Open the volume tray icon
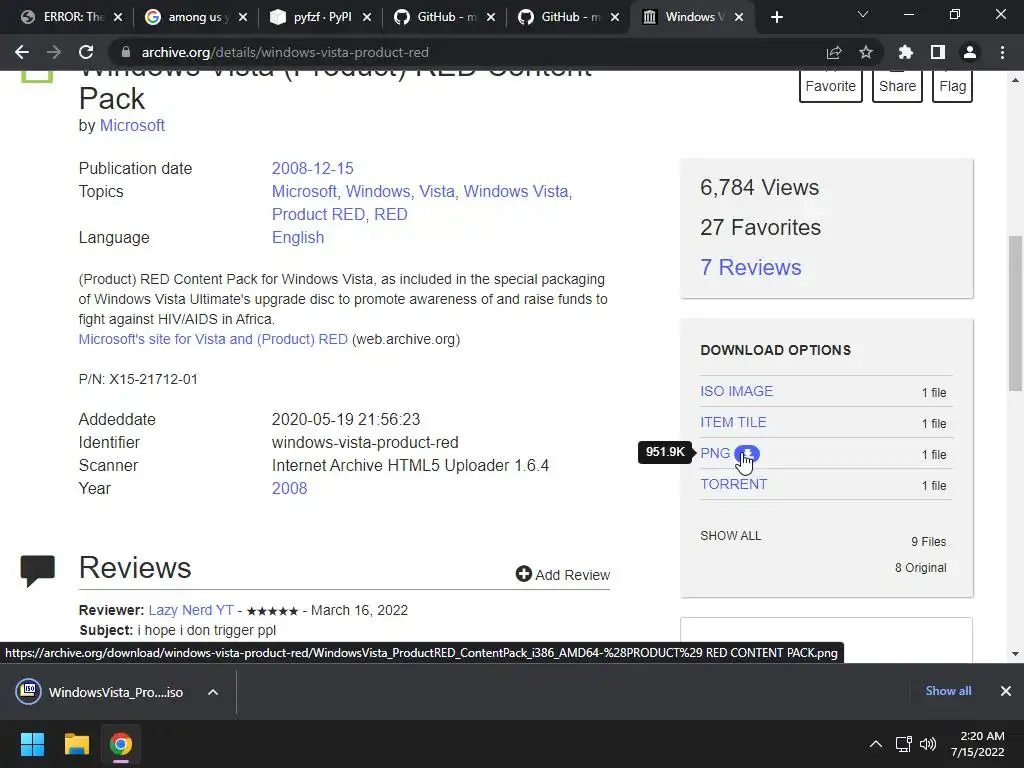Screen dimensions: 1024x768 click(927, 744)
